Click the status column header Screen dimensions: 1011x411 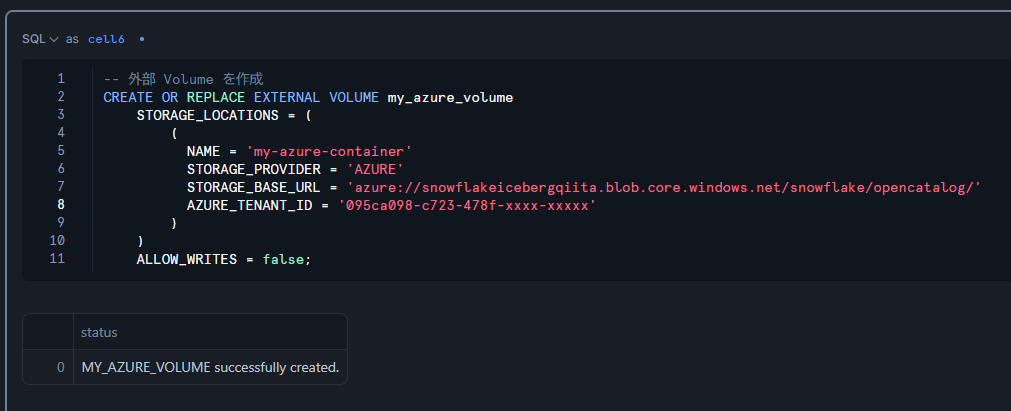click(210, 332)
